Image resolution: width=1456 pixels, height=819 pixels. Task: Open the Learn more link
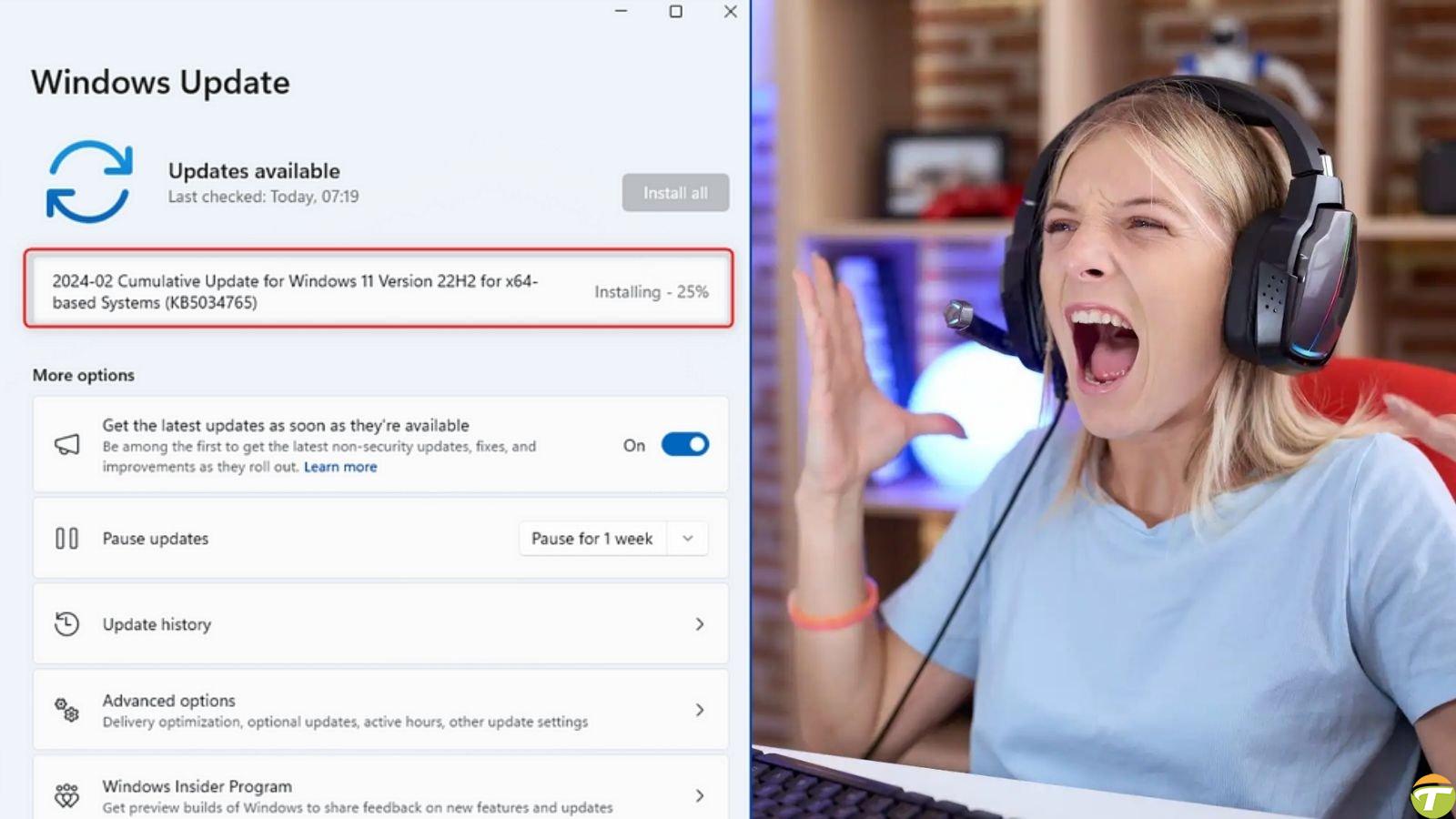point(340,467)
